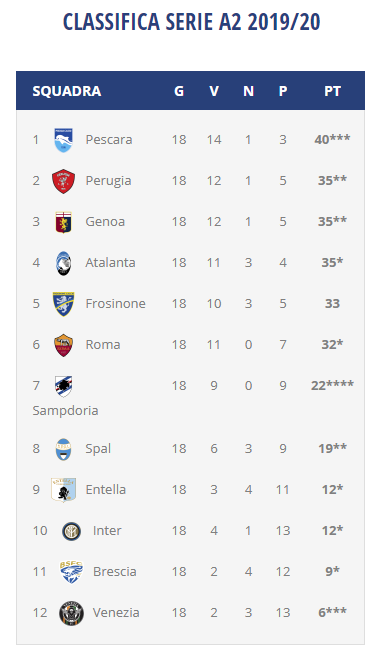Click the Venezia team crest
The height and width of the screenshot is (652, 379).
[x=71, y=613]
